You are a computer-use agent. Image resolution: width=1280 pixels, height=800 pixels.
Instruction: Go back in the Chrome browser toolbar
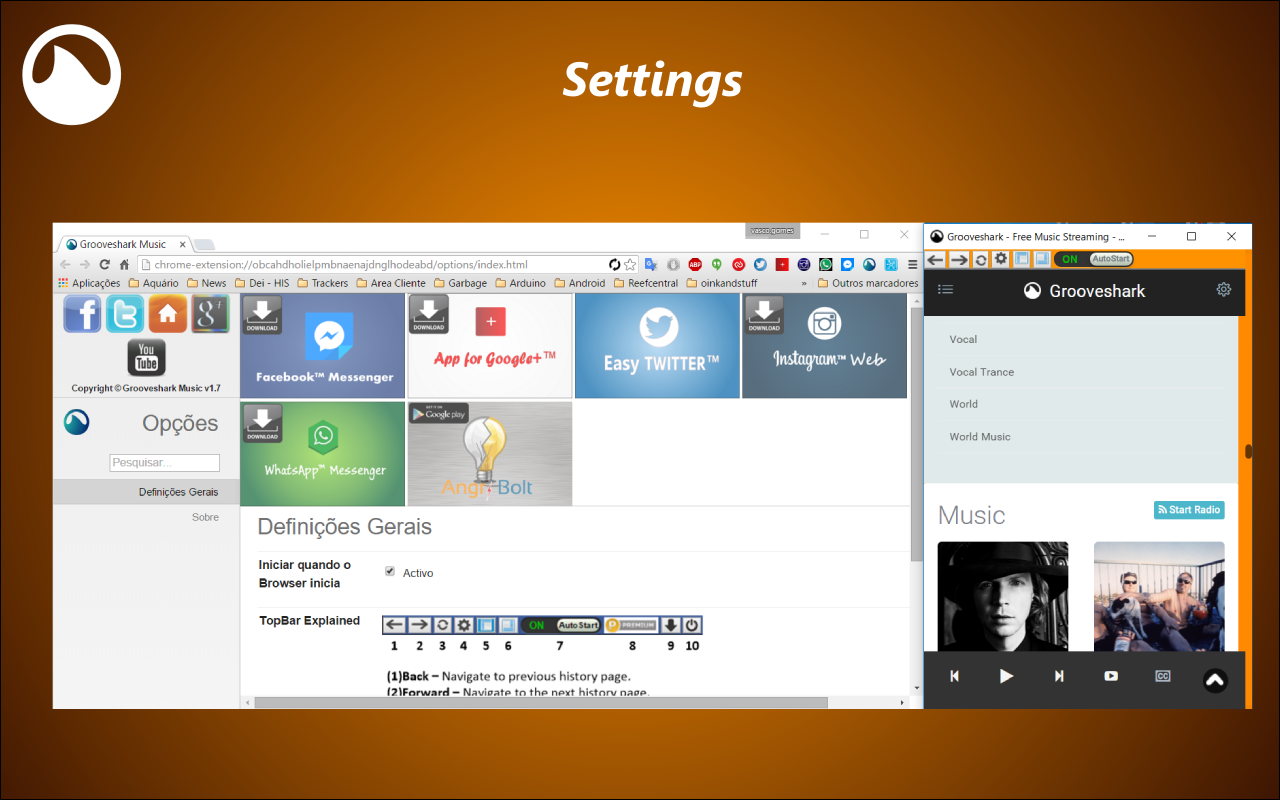coord(65,265)
